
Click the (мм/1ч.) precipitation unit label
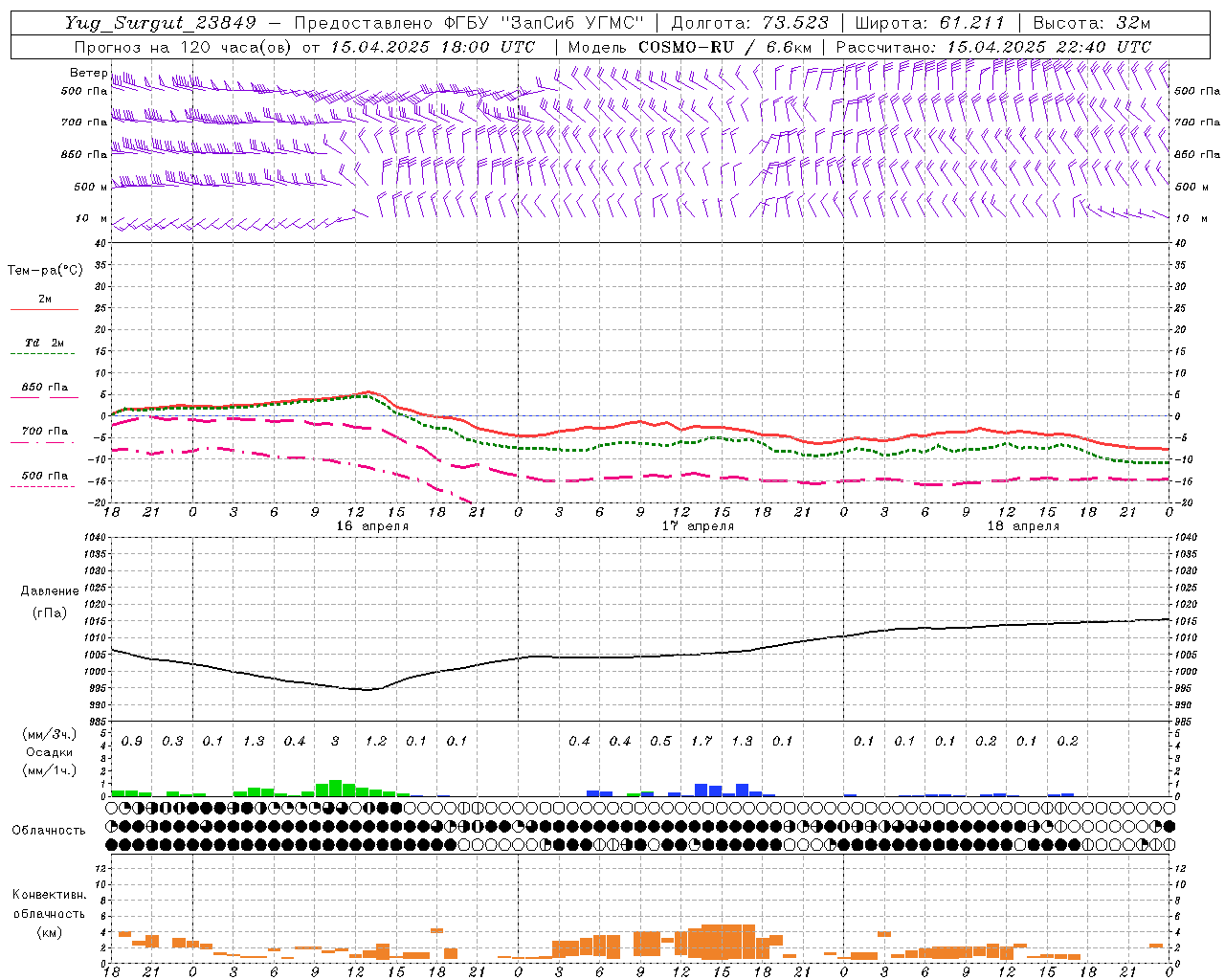point(50,770)
